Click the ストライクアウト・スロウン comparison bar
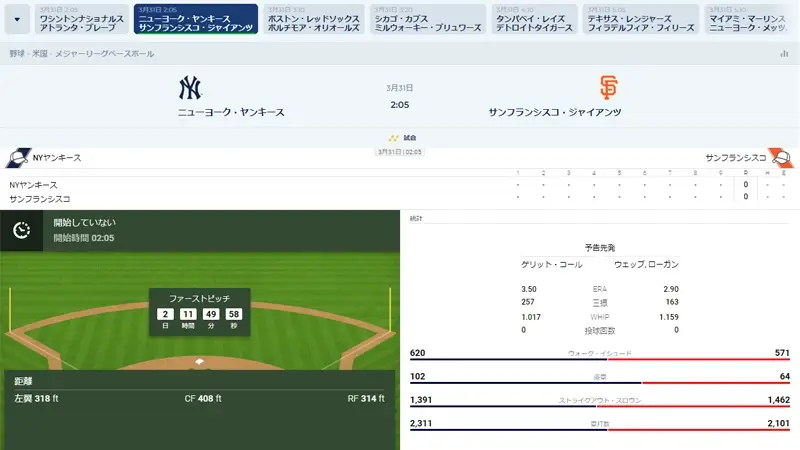Image resolution: width=800 pixels, height=450 pixels. click(x=599, y=406)
